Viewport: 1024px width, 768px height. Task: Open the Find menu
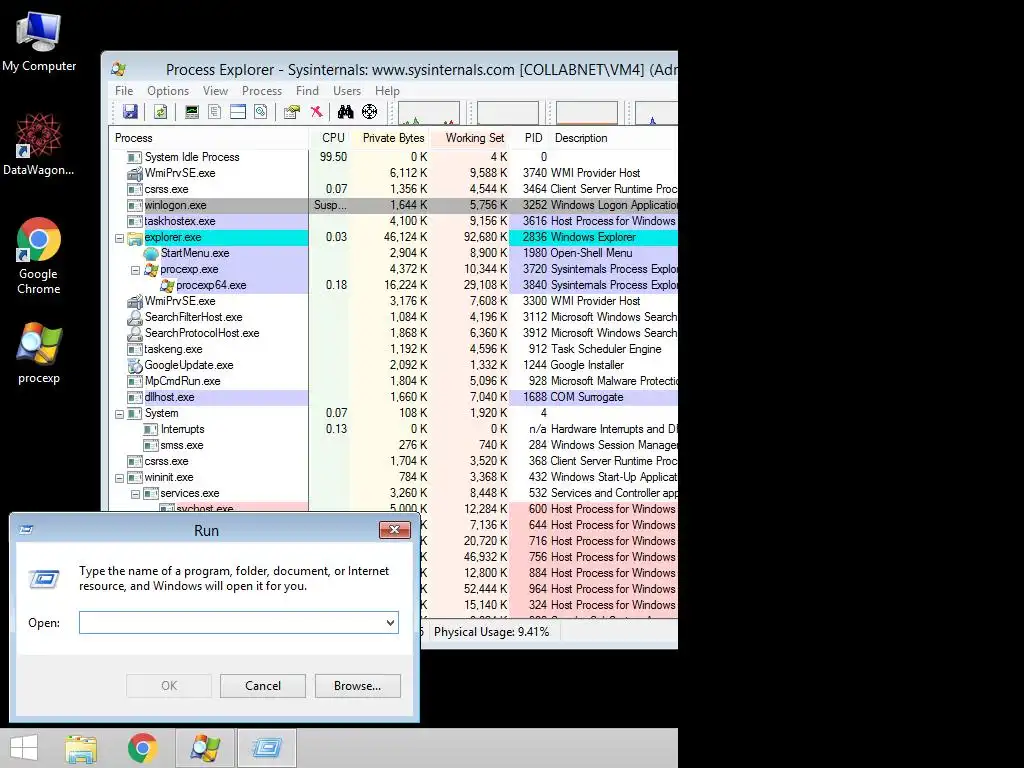tap(307, 91)
